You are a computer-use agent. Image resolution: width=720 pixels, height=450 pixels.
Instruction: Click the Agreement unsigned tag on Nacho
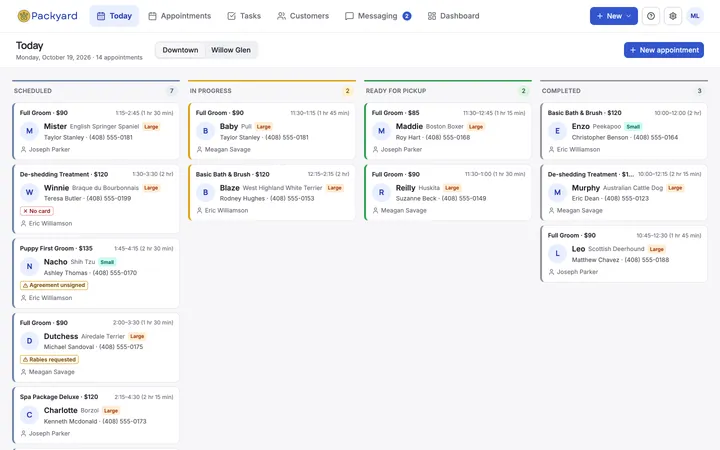(54, 285)
